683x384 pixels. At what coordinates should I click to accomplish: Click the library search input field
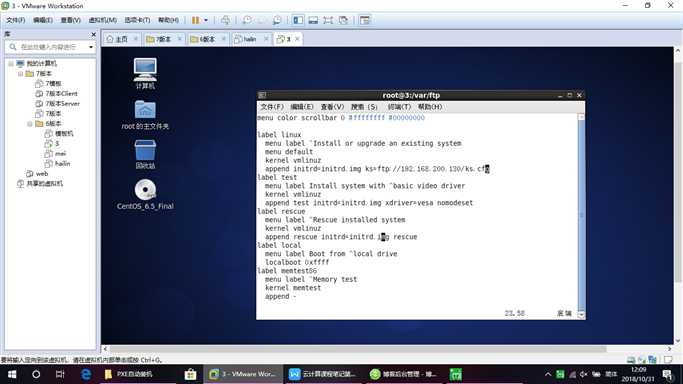click(x=47, y=47)
